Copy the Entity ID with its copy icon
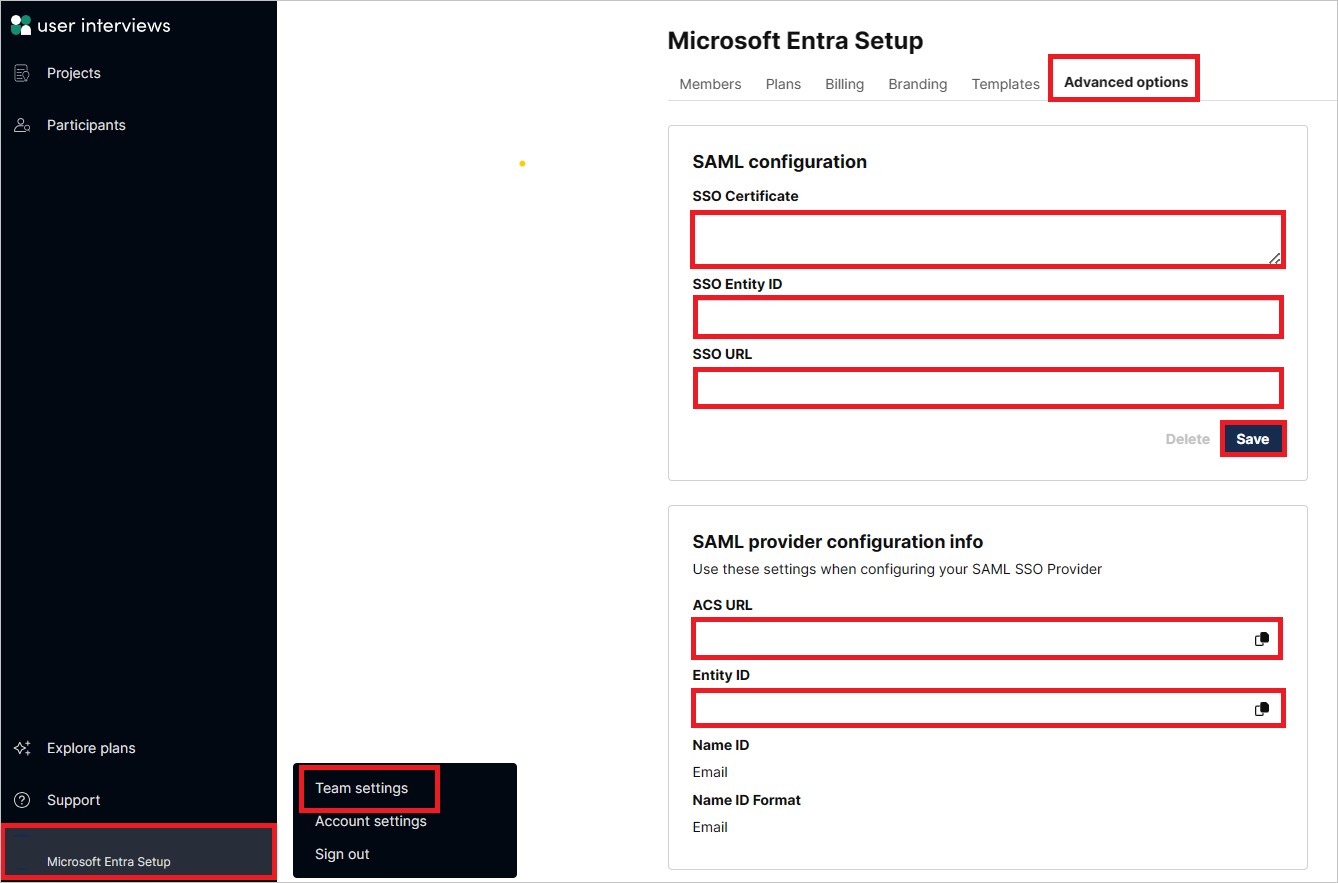Image resolution: width=1338 pixels, height=883 pixels. tap(1261, 708)
